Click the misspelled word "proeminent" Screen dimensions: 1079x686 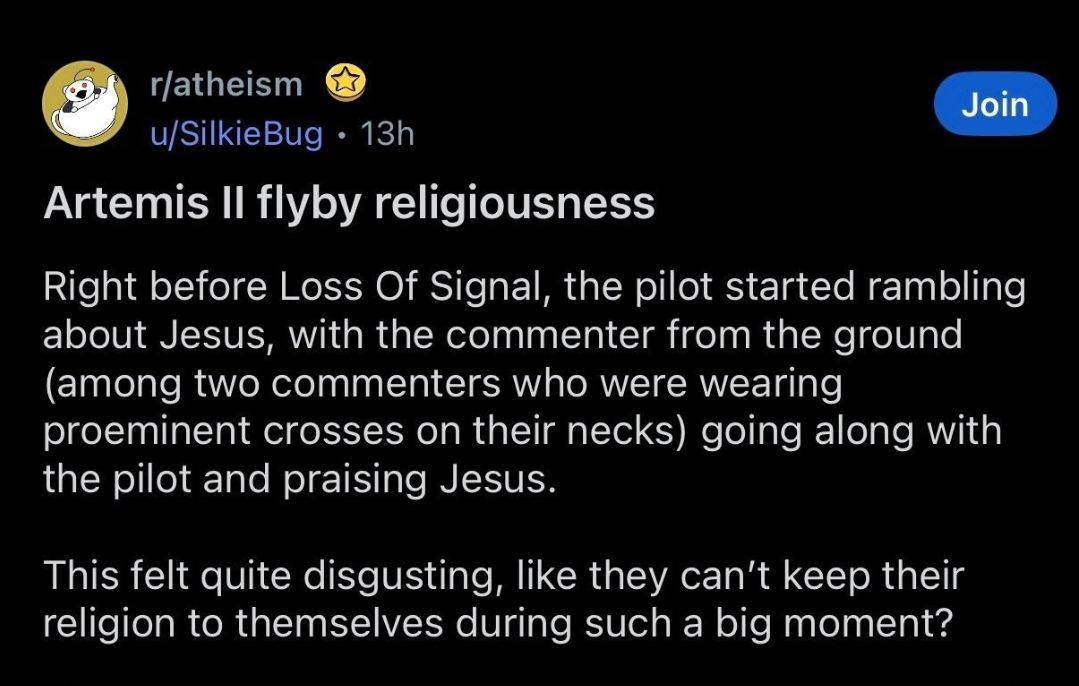pos(139,431)
